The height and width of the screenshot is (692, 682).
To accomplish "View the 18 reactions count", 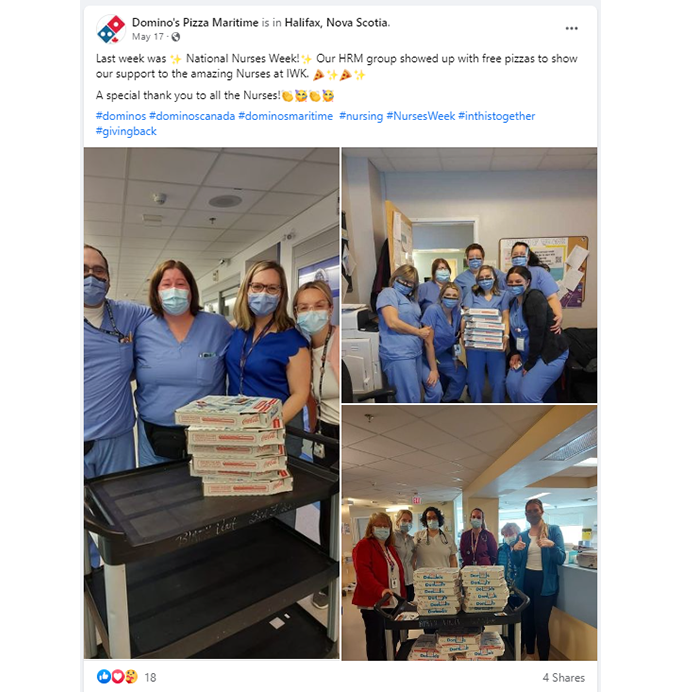I will tap(151, 677).
